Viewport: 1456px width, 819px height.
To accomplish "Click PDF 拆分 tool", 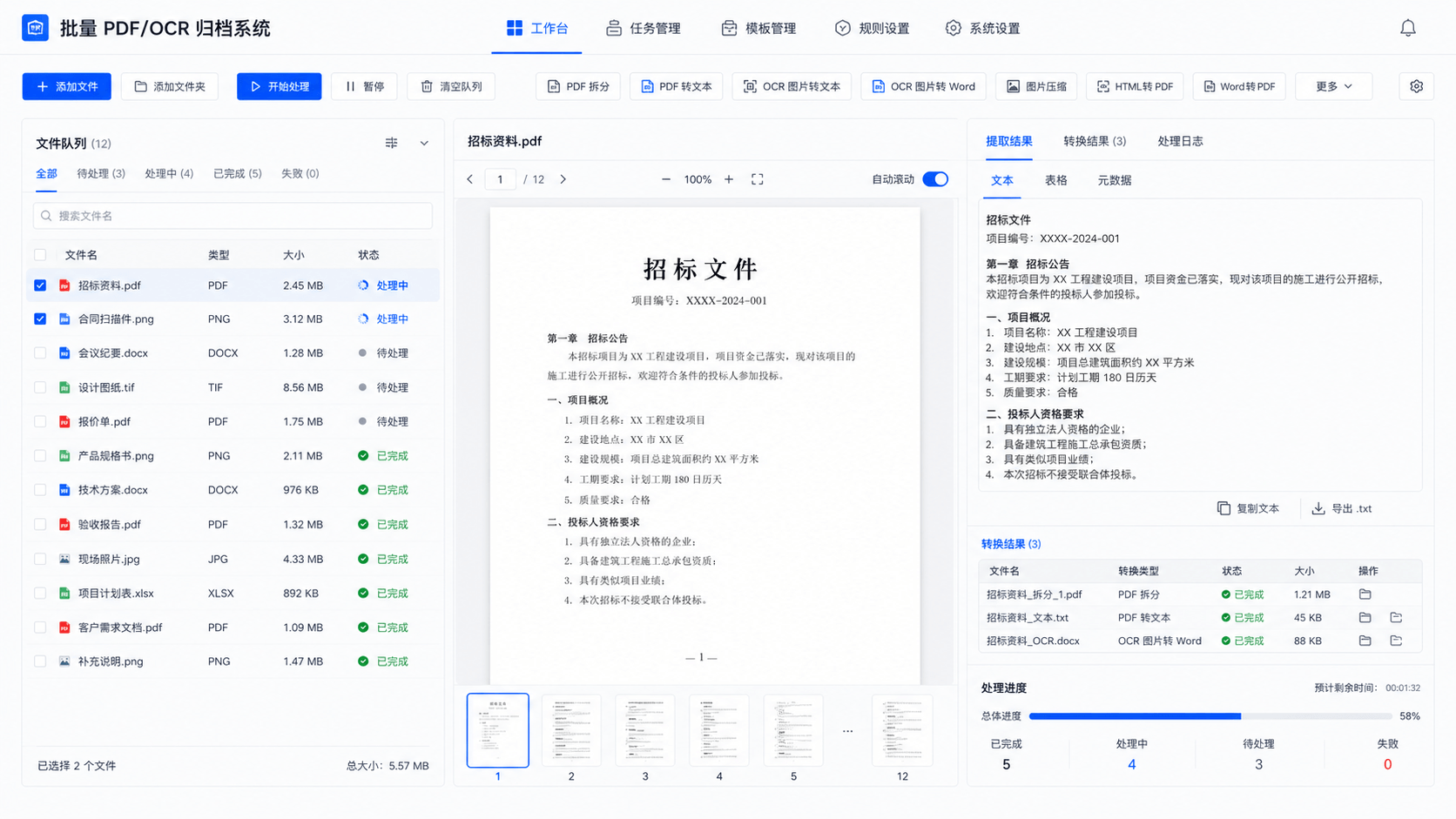I will pyautogui.click(x=578, y=86).
